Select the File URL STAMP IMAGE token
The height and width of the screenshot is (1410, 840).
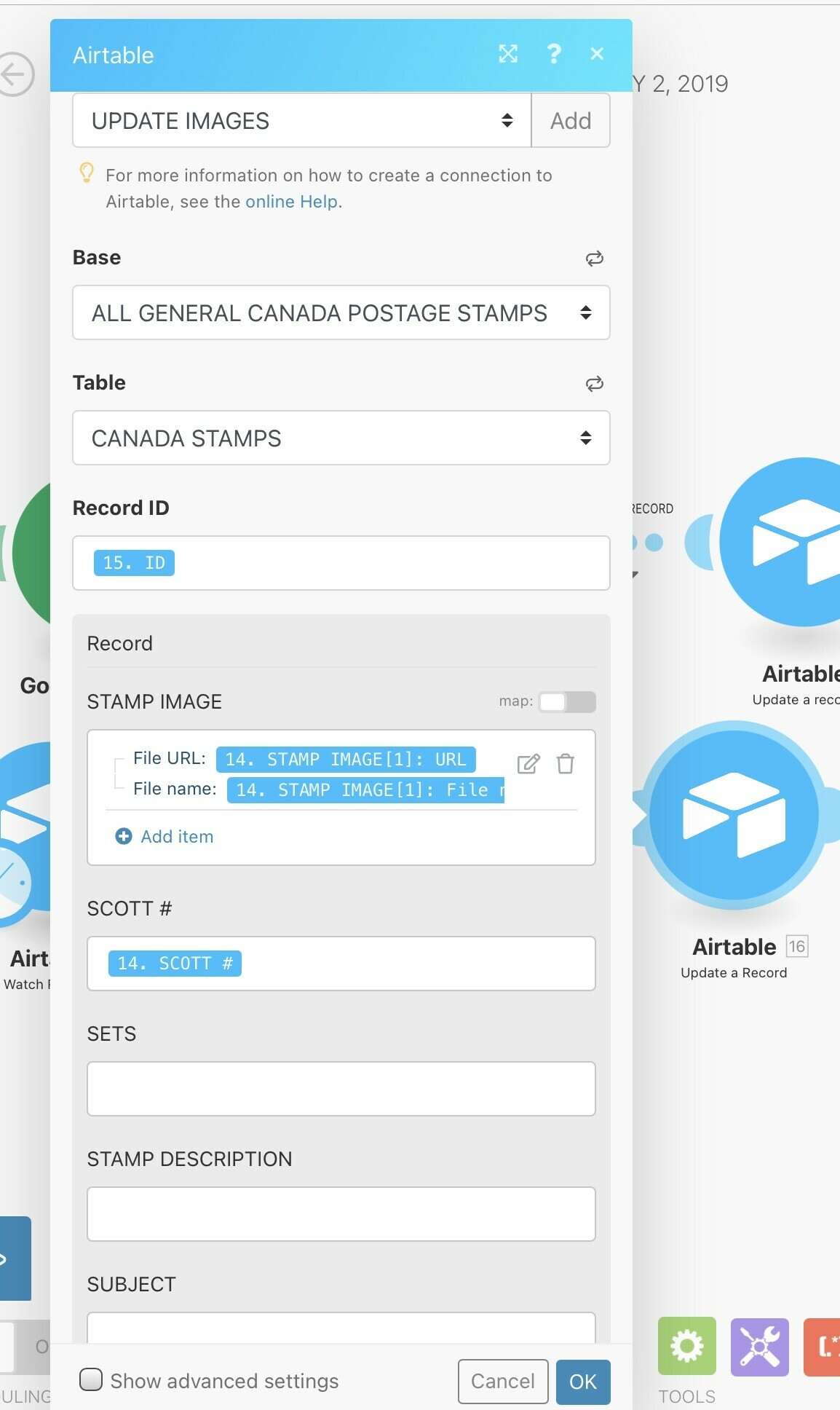coord(346,760)
